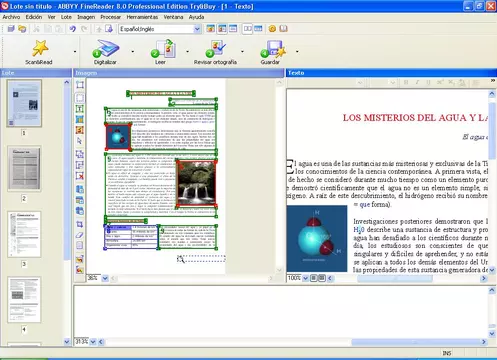497x360 pixels.
Task: Select page 2 thumbnail in Lote panel
Action: [x=24, y=168]
